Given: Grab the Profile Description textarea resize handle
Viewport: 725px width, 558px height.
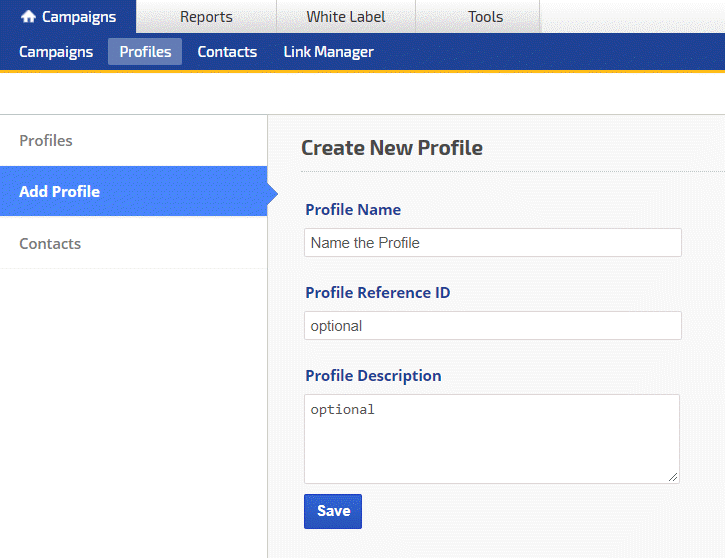Looking at the screenshot, I should [x=674, y=478].
